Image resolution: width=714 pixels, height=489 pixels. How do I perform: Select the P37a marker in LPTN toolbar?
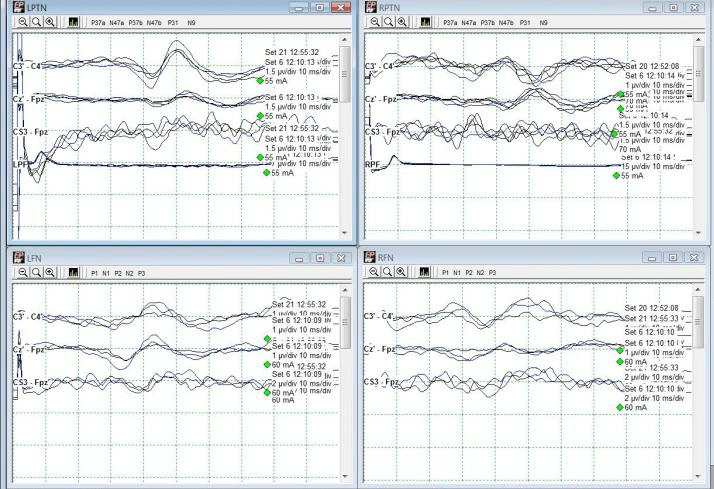[99, 21]
